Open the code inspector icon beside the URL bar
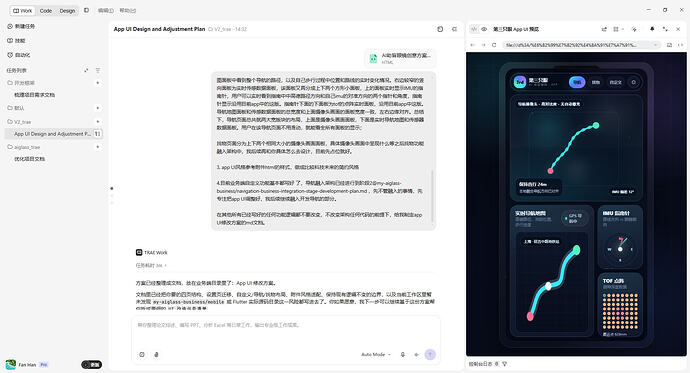Image resolution: width=690 pixels, height=373 pixels. point(680,45)
